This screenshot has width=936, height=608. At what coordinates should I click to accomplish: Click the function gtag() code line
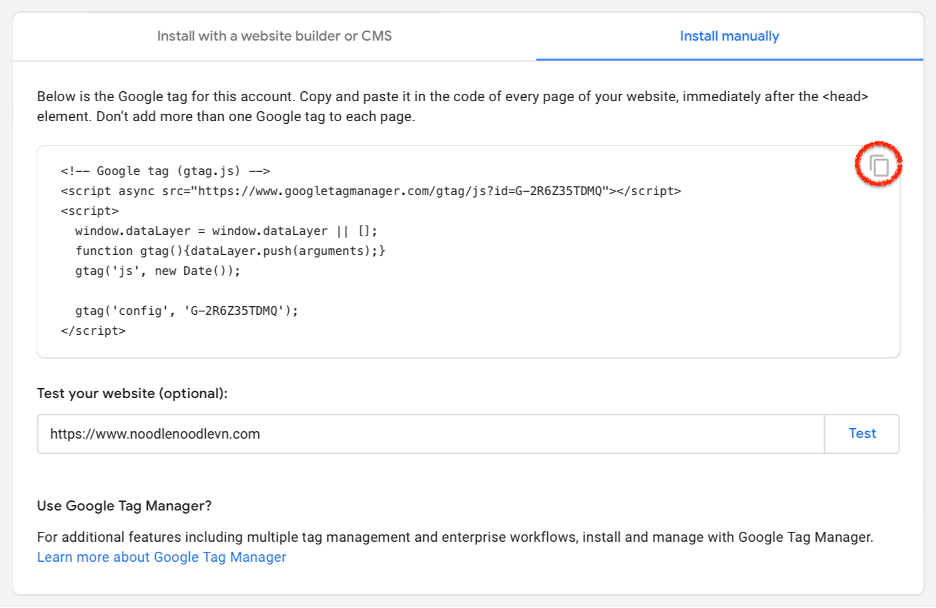[230, 251]
